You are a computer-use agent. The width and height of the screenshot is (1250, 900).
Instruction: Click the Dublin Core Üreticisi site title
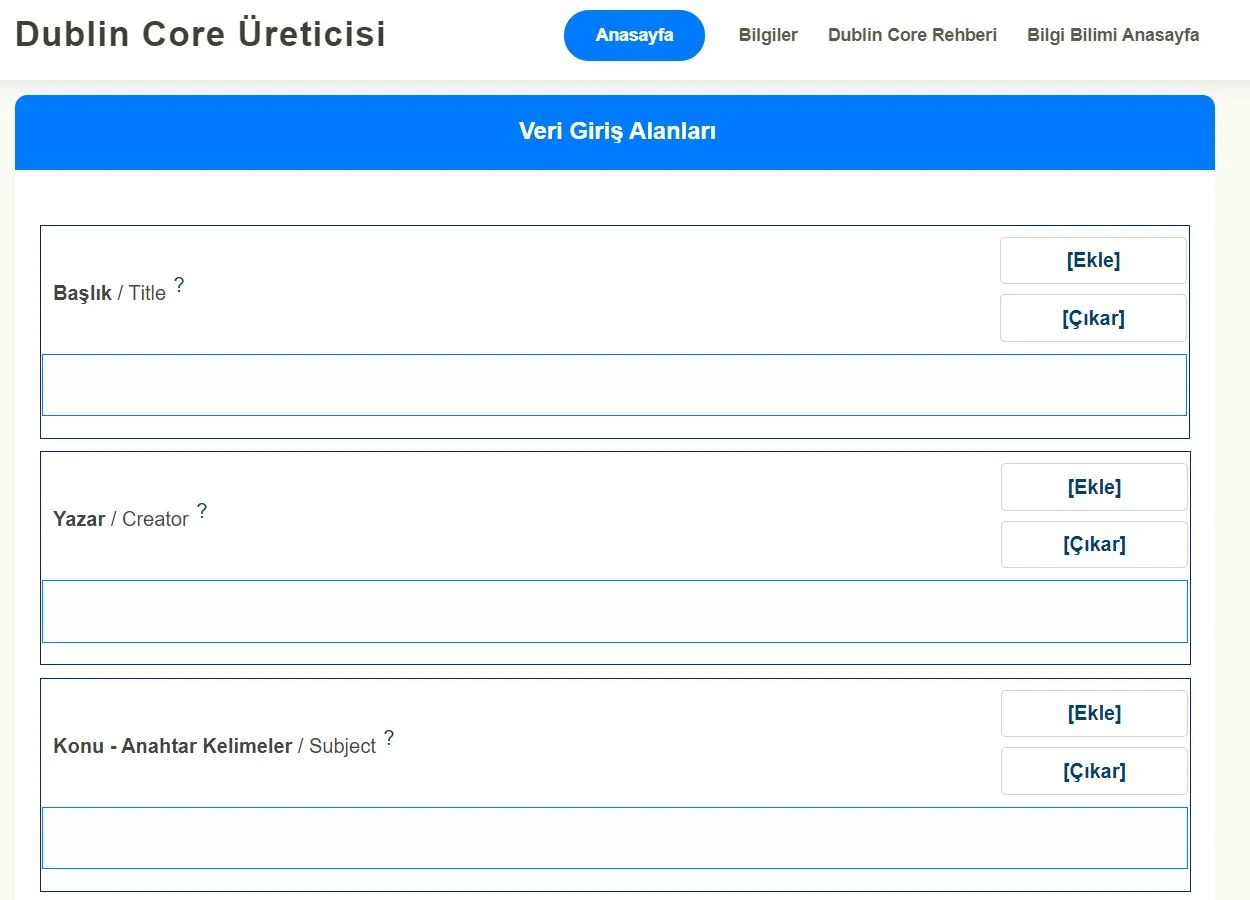coord(201,34)
